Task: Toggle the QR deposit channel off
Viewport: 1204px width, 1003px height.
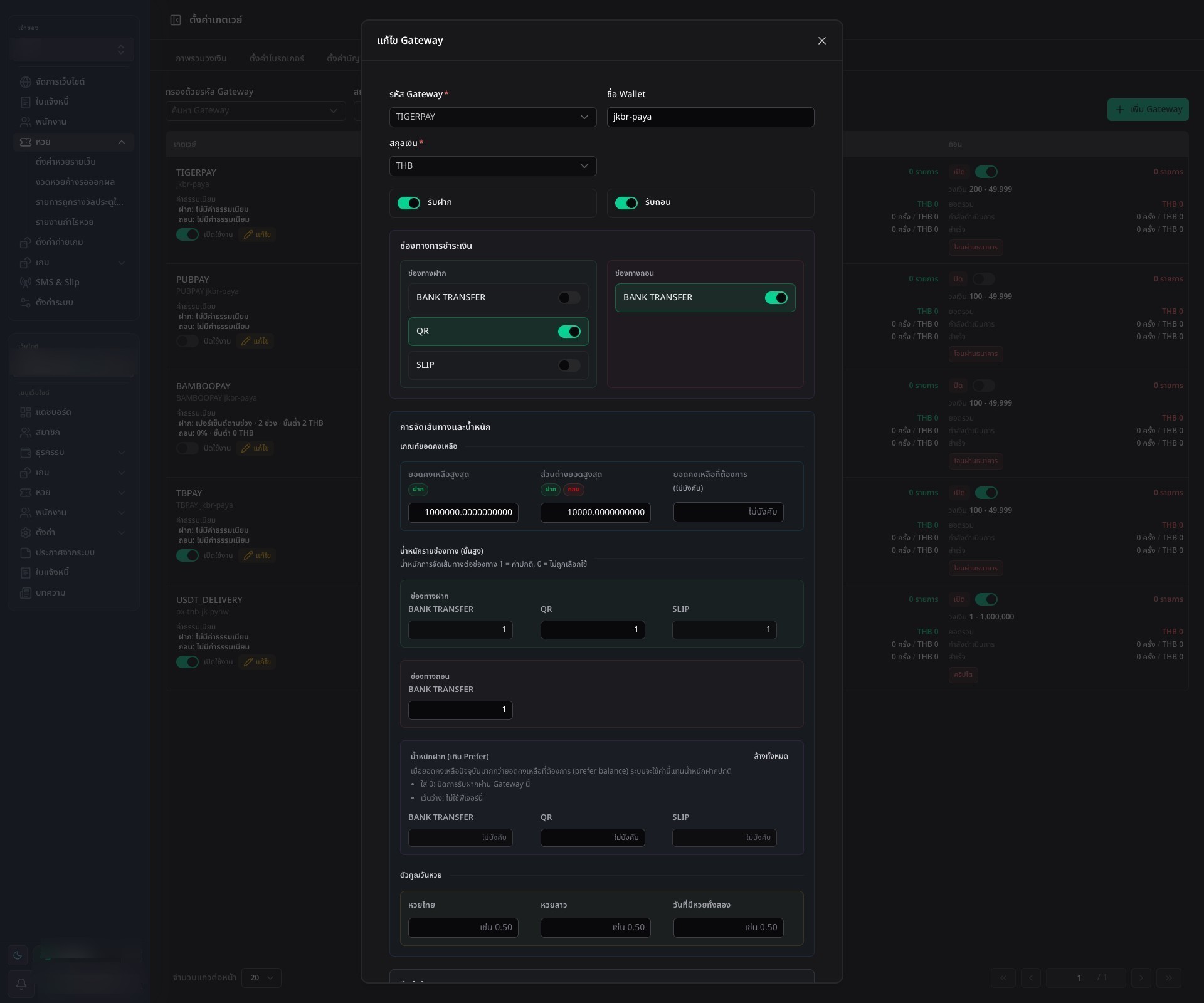Action: point(569,332)
